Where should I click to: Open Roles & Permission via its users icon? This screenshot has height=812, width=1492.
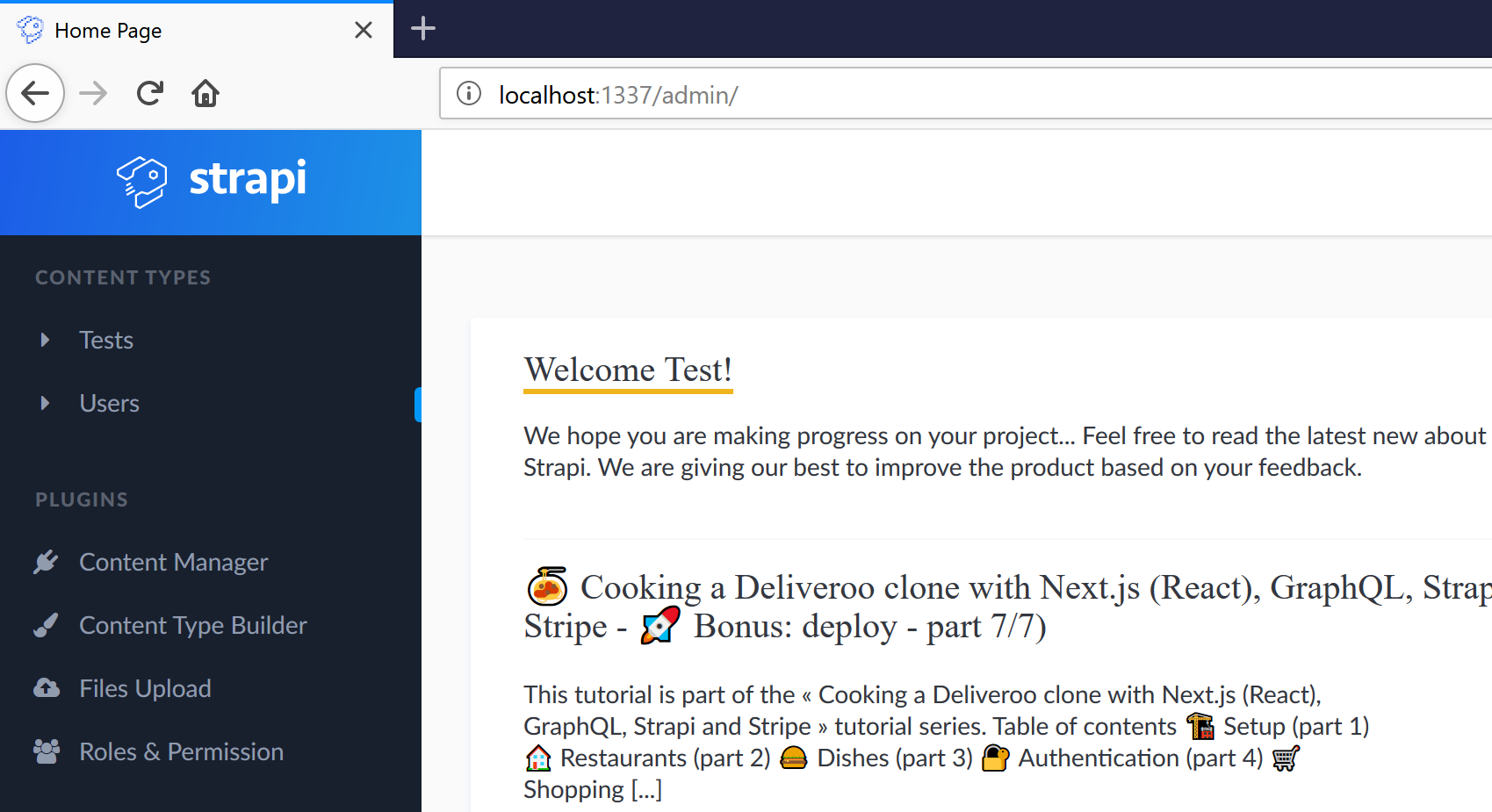[46, 751]
